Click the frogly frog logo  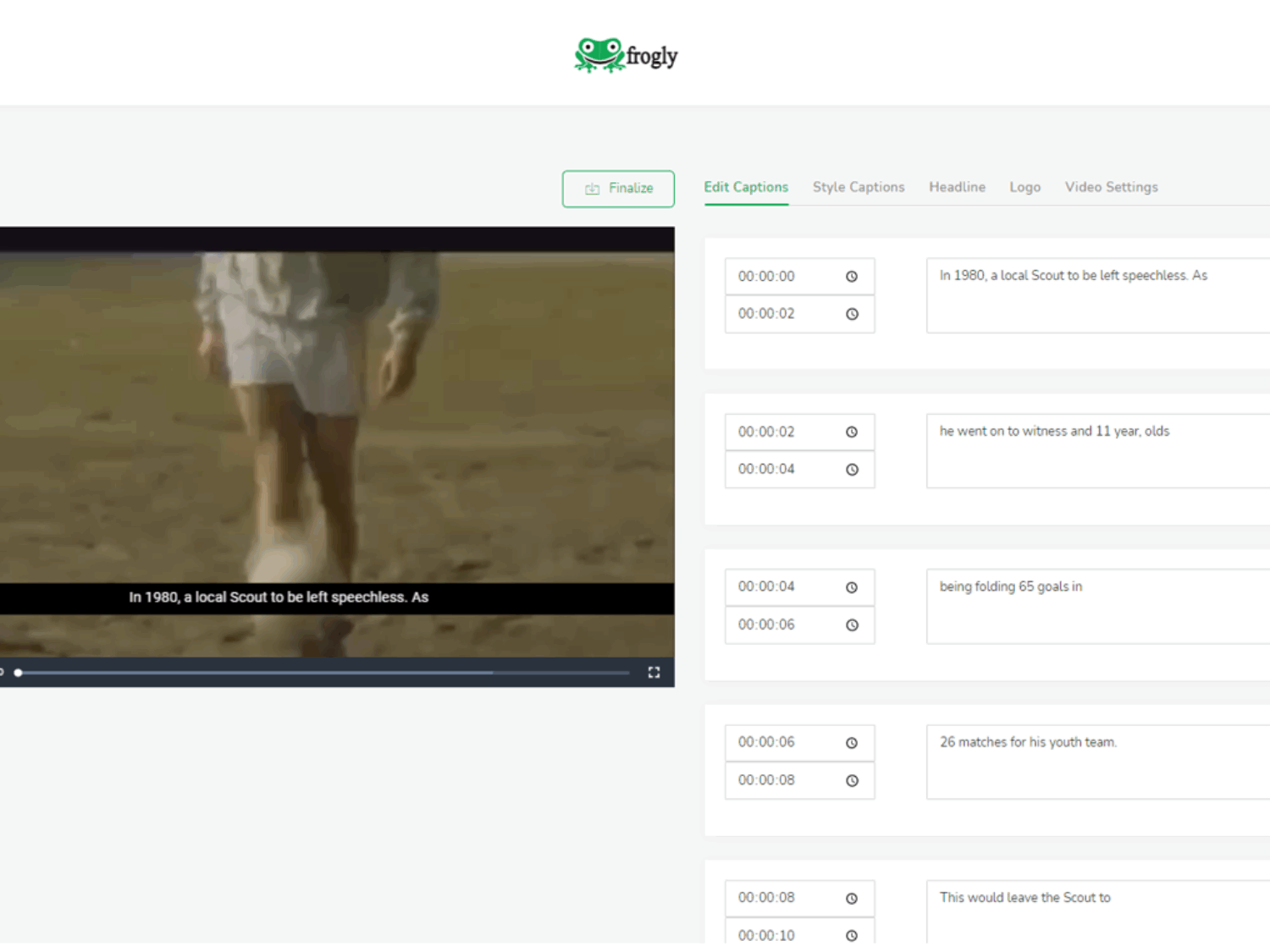click(626, 55)
